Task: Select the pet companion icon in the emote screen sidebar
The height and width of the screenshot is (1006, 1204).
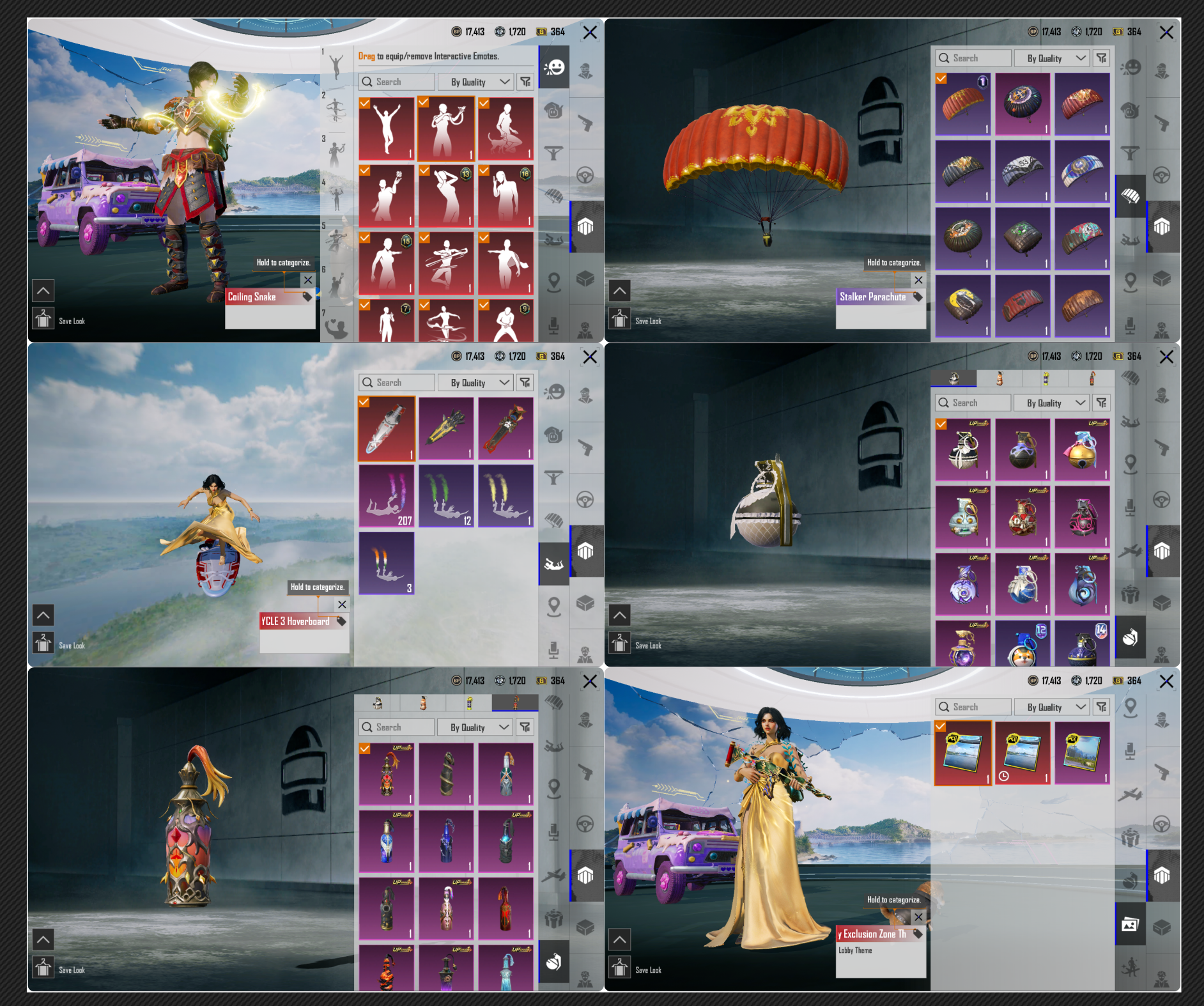Action: click(x=554, y=111)
